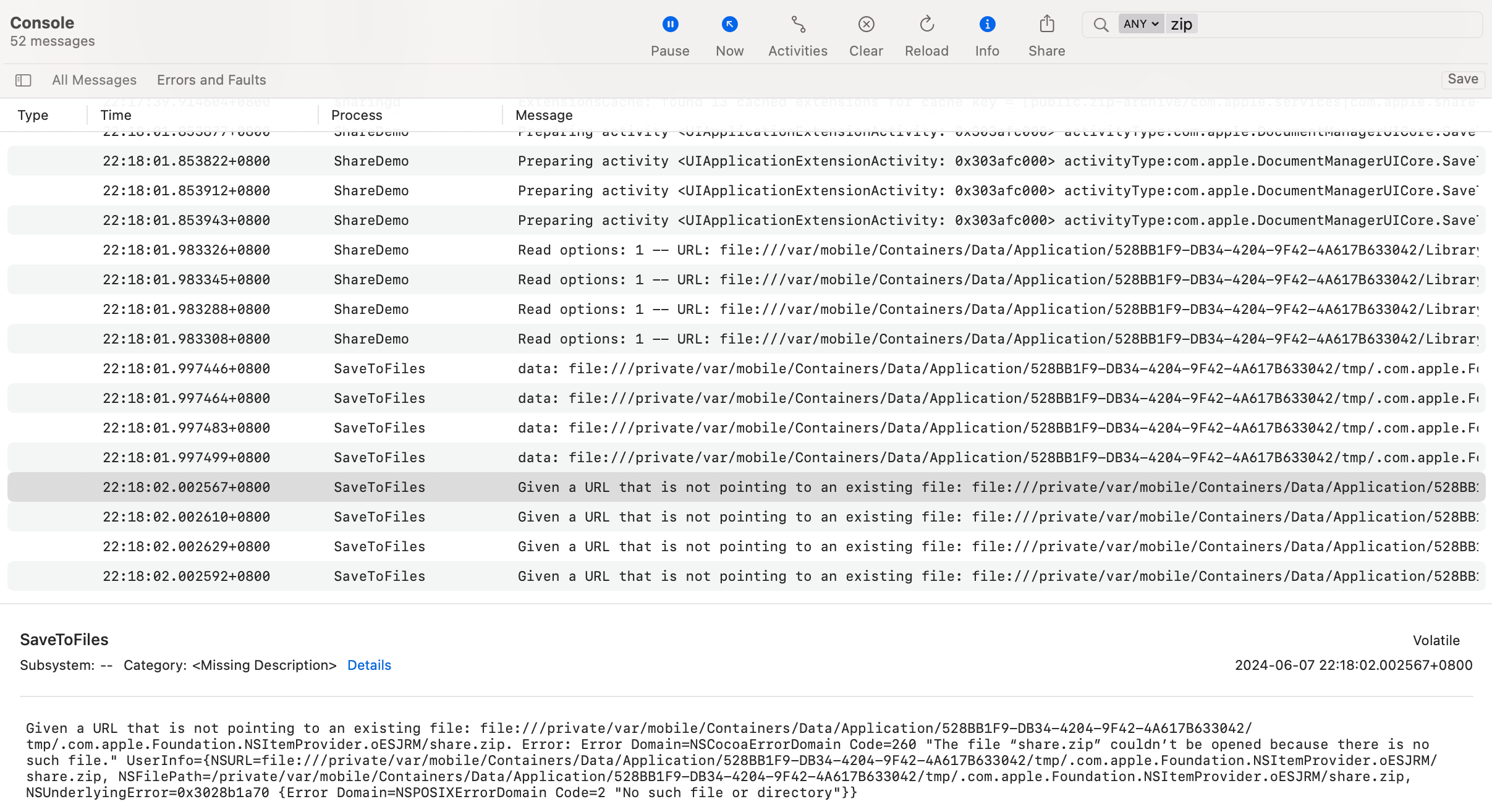Viewport: 1492px width, 812px height.
Task: Click the 52 messages count label
Action: tap(53, 41)
